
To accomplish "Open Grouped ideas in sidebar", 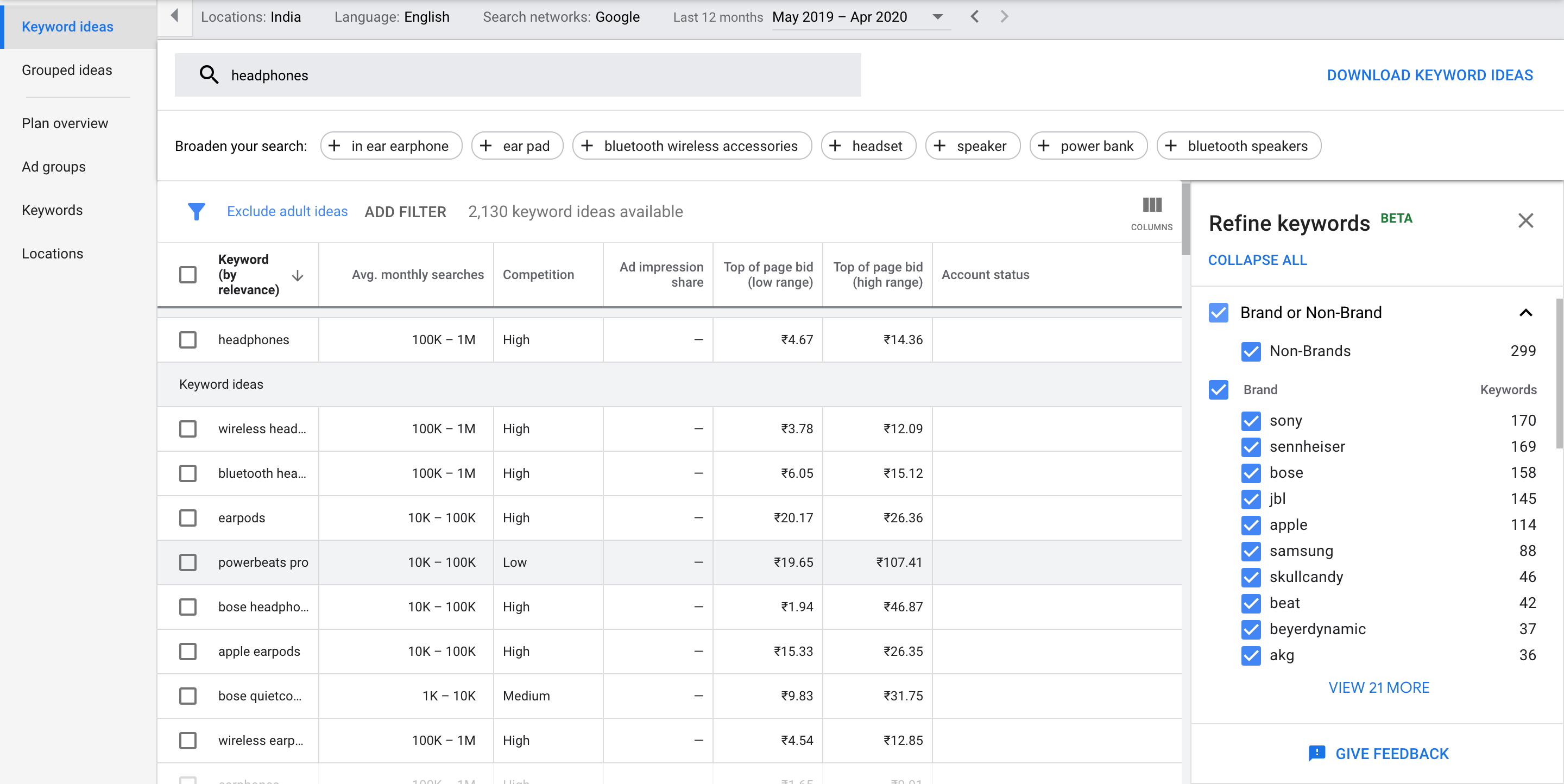I will coord(67,71).
